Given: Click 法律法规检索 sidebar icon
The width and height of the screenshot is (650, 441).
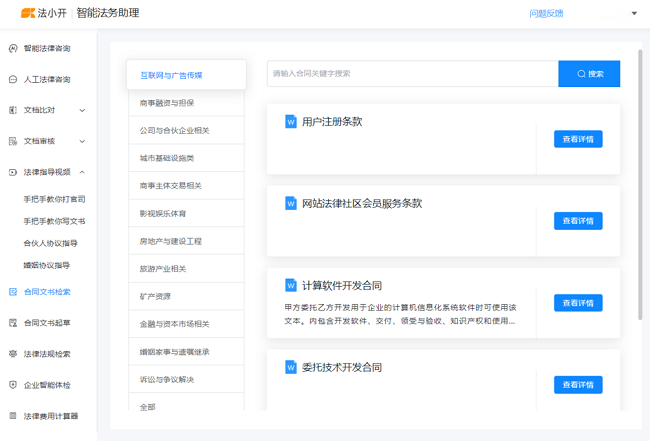Looking at the screenshot, I should (x=13, y=354).
